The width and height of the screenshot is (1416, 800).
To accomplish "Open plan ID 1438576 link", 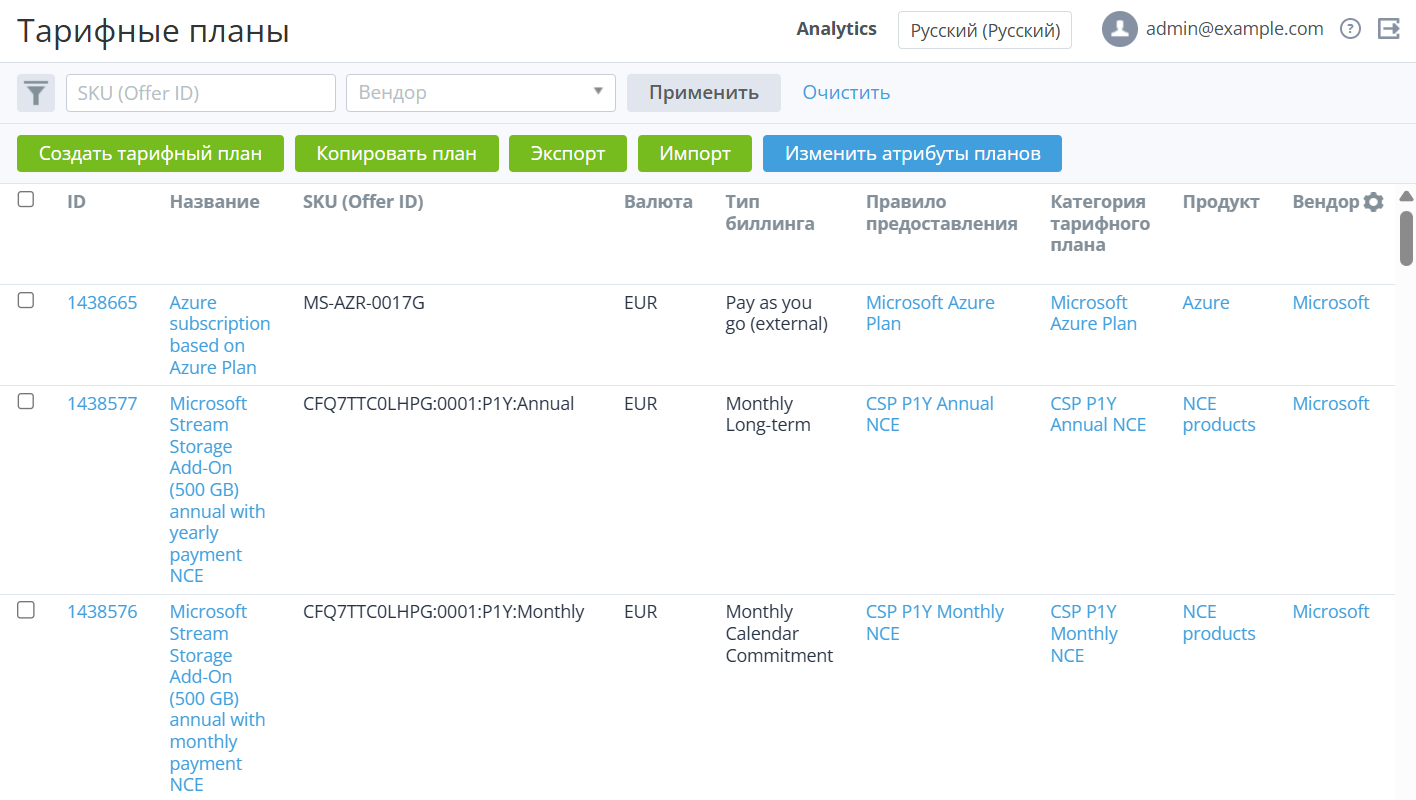I will 102,612.
